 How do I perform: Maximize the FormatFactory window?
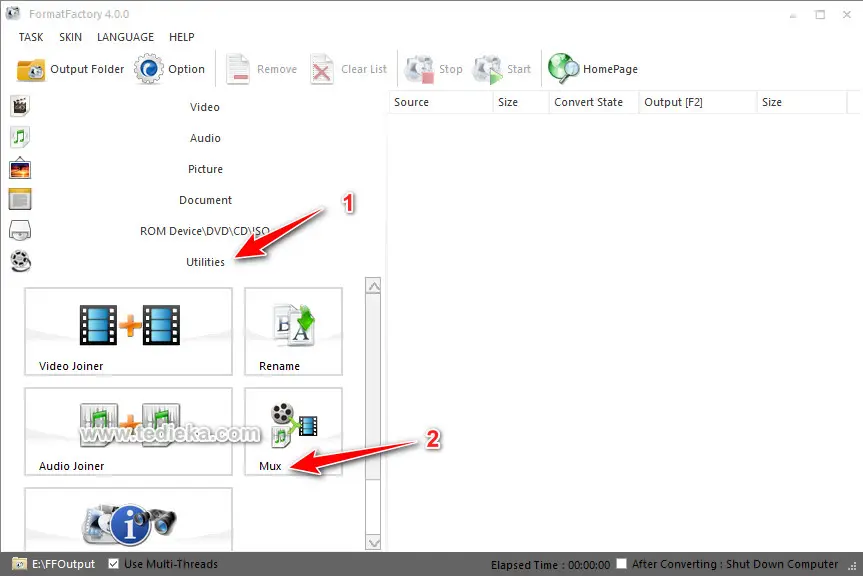click(x=820, y=15)
